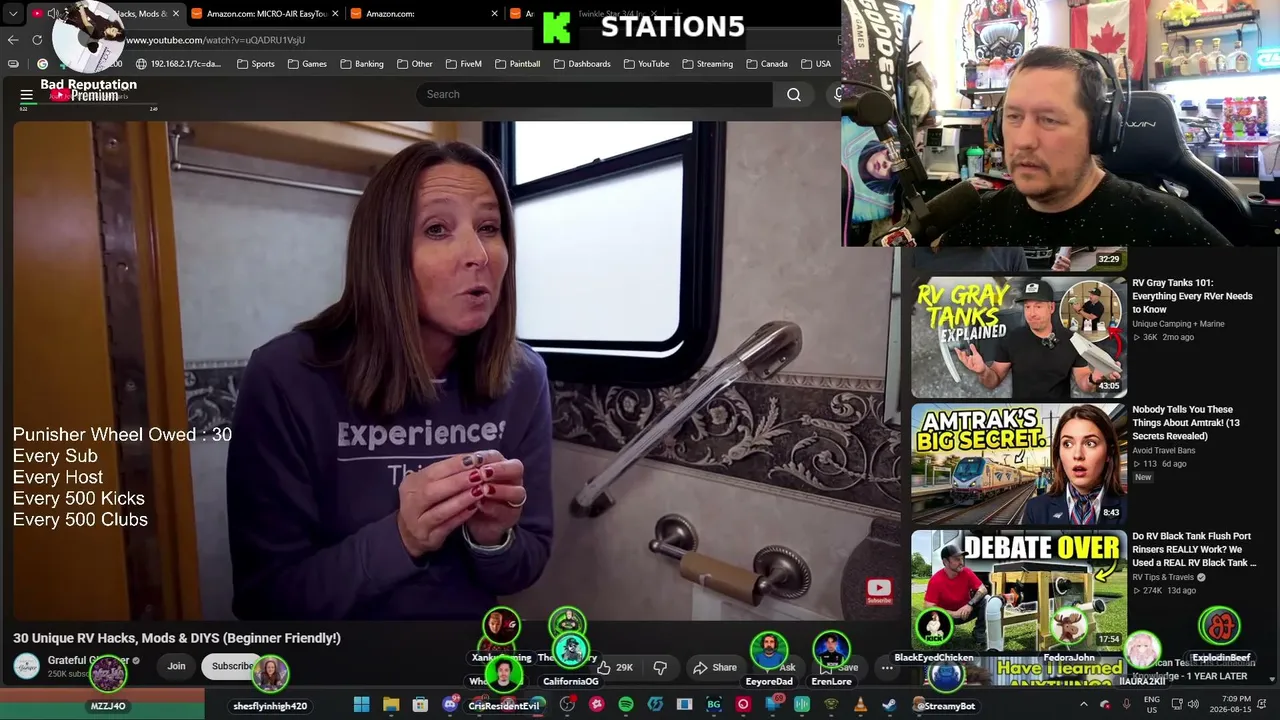Open the Banking bookmarks folder
The width and height of the screenshot is (1280, 720).
[361, 64]
